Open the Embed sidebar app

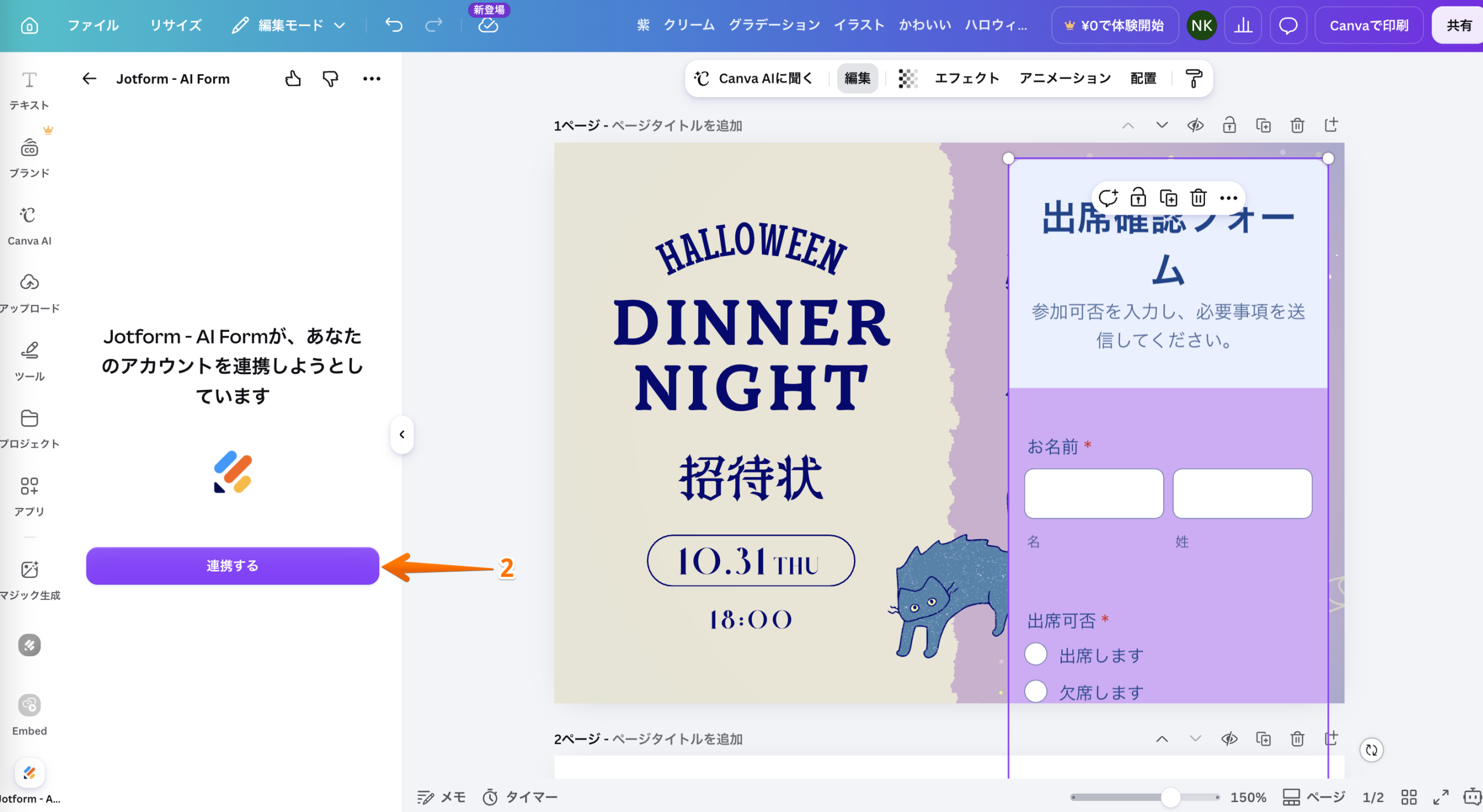pos(29,715)
